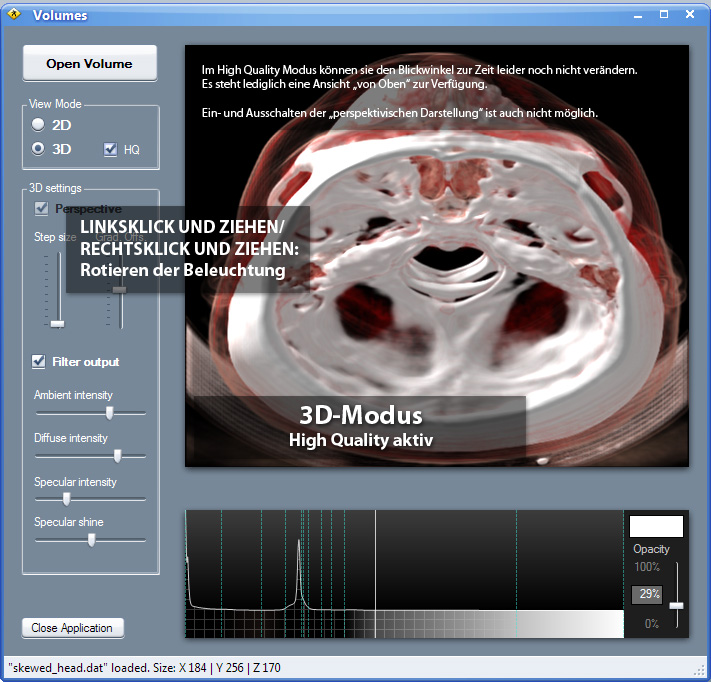Screen dimensions: 711x682
Task: Click the Specular intensity slider thumb
Action: pos(67,499)
